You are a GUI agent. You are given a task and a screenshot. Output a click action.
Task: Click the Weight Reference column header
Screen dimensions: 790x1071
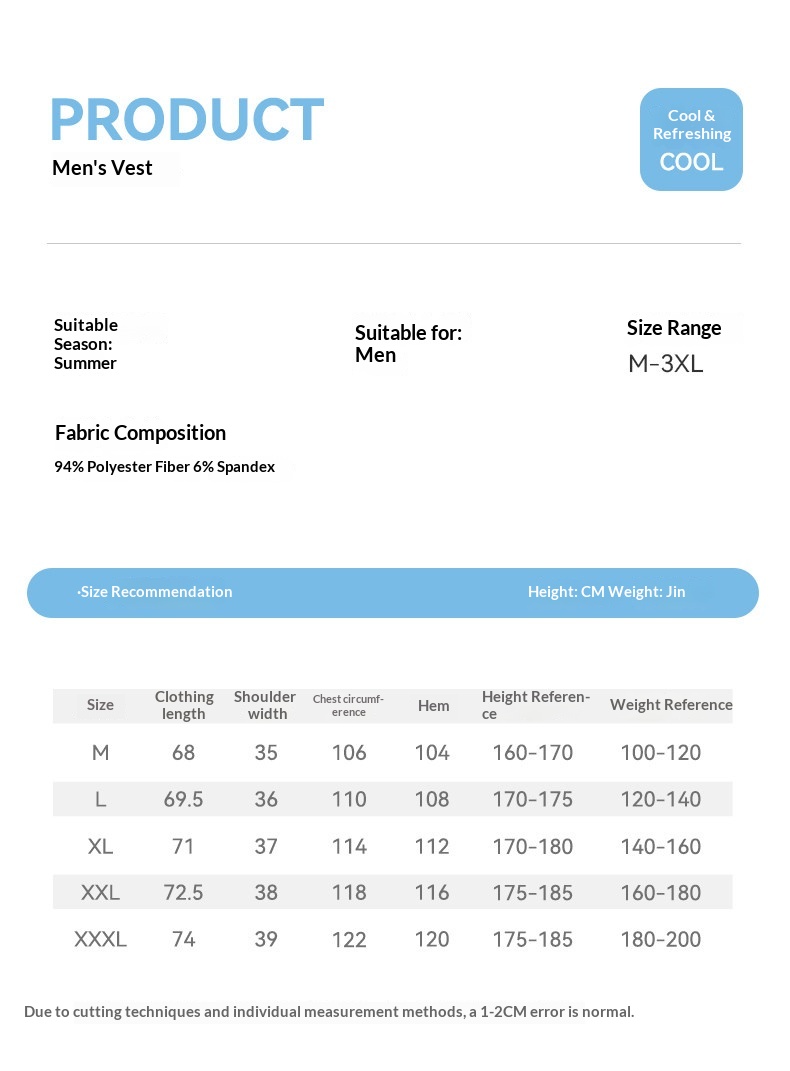[671, 705]
